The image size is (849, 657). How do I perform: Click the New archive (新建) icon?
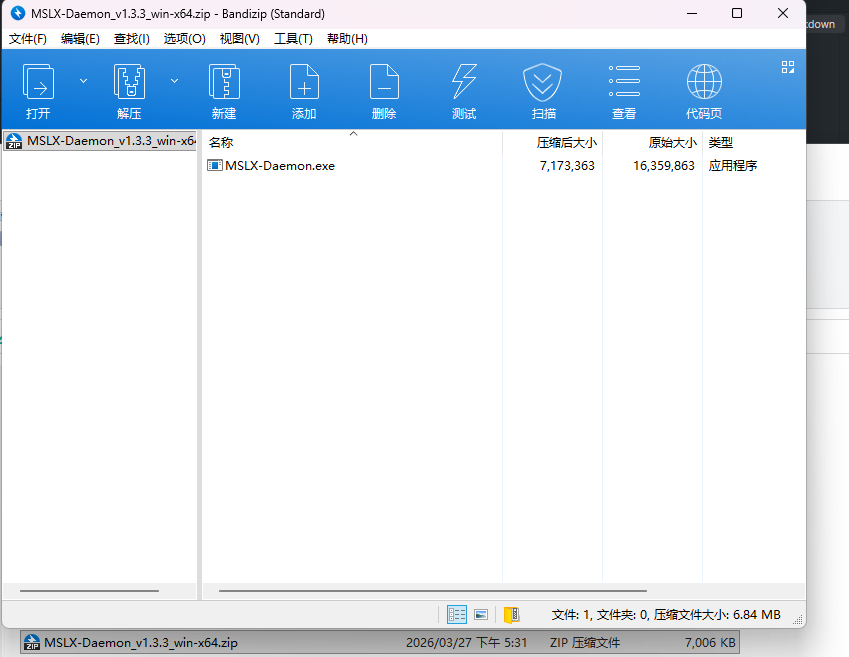[224, 81]
